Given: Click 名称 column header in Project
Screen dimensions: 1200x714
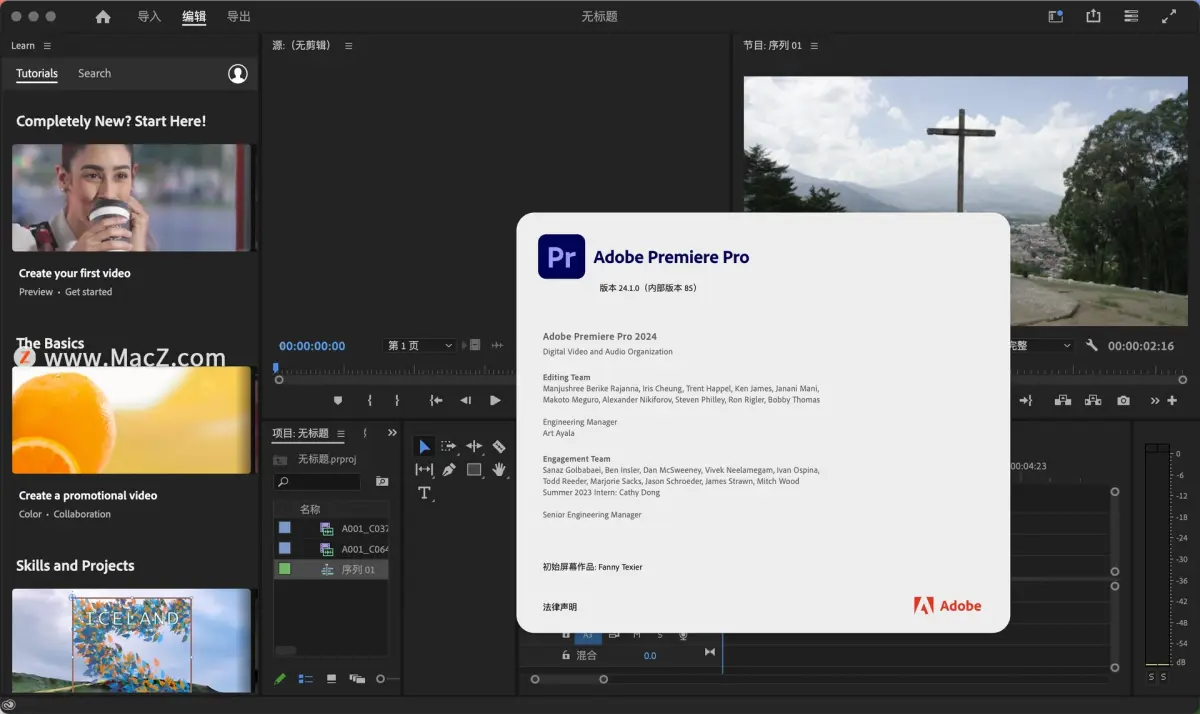Looking at the screenshot, I should click(x=310, y=509).
